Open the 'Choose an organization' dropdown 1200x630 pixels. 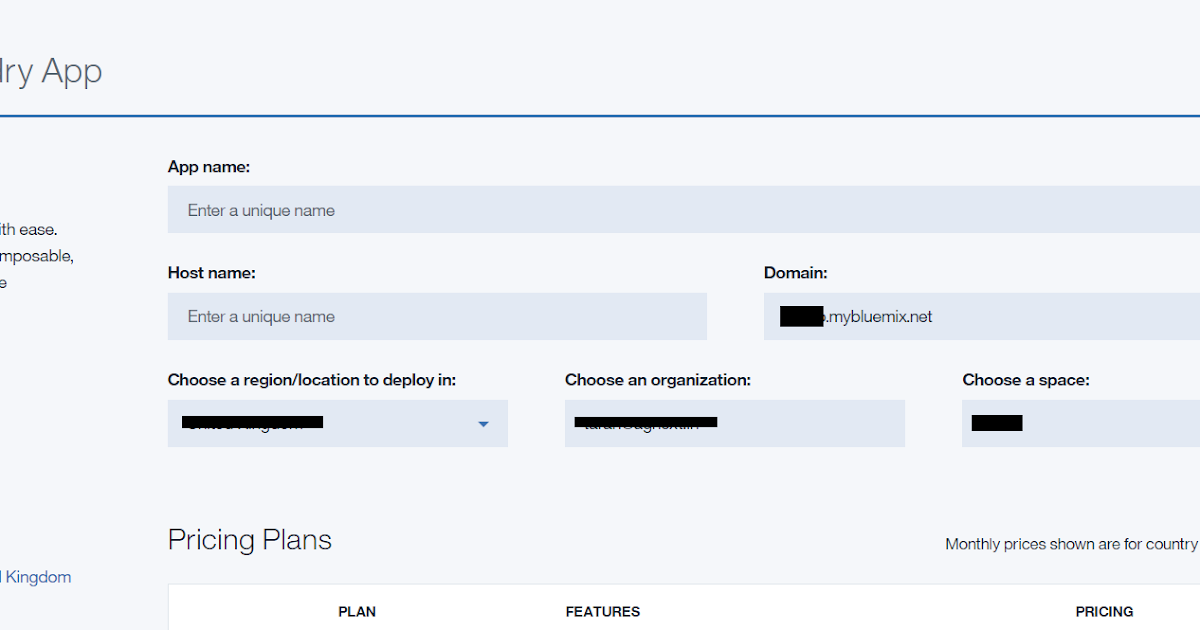pos(735,423)
